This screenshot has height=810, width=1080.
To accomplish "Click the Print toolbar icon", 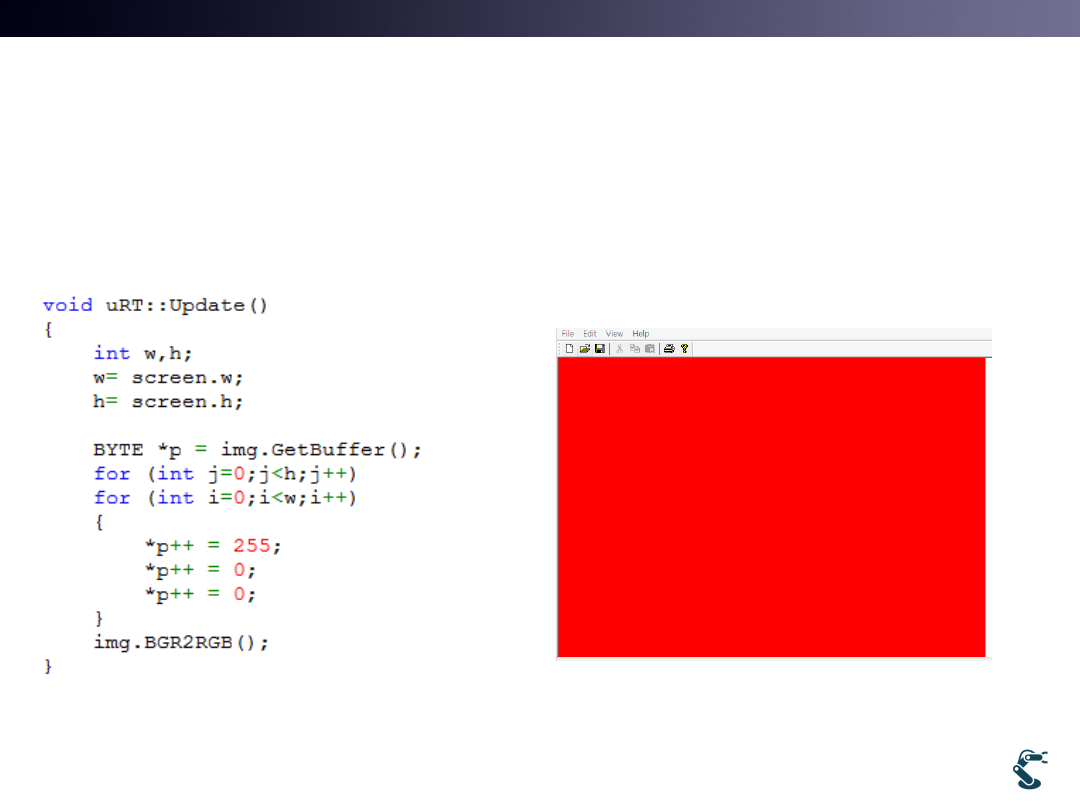I will pos(669,349).
